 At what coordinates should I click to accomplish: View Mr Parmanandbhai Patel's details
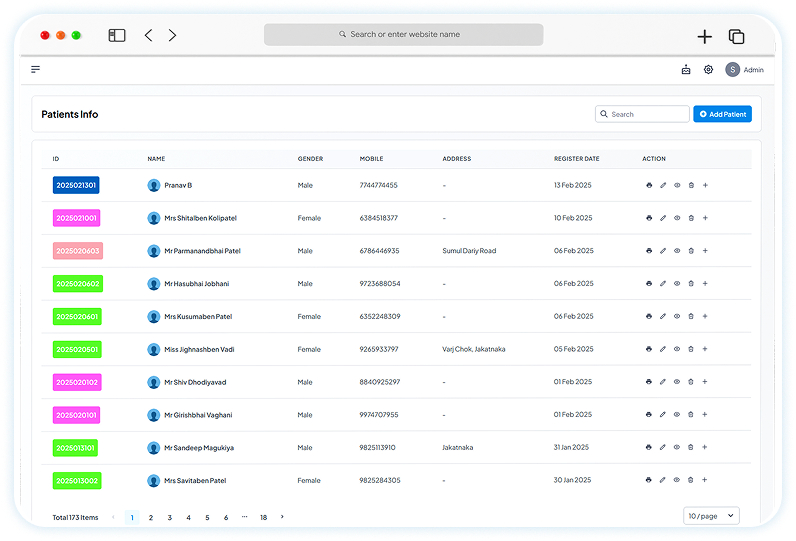click(677, 251)
